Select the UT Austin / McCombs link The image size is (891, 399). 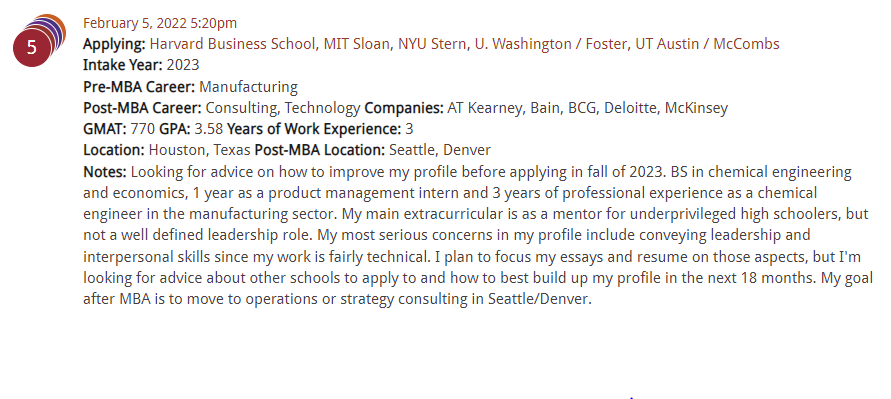pos(707,44)
